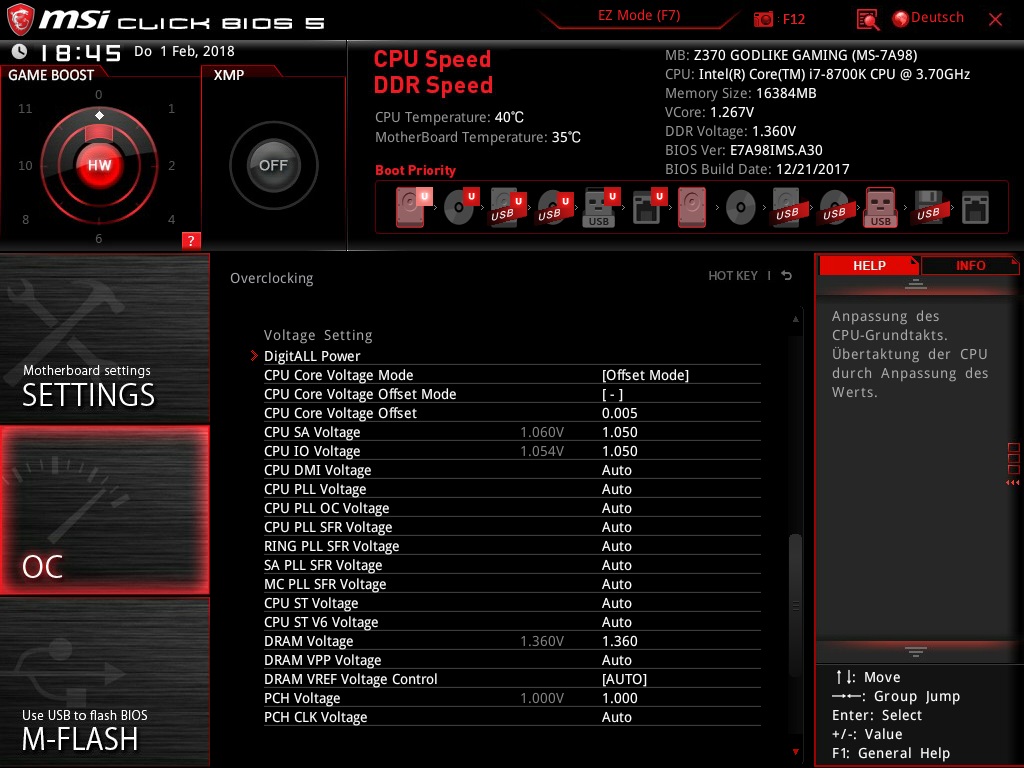This screenshot has width=1024, height=768.
Task: Select the RING PLL SFR Voltage row
Action: pos(512,545)
